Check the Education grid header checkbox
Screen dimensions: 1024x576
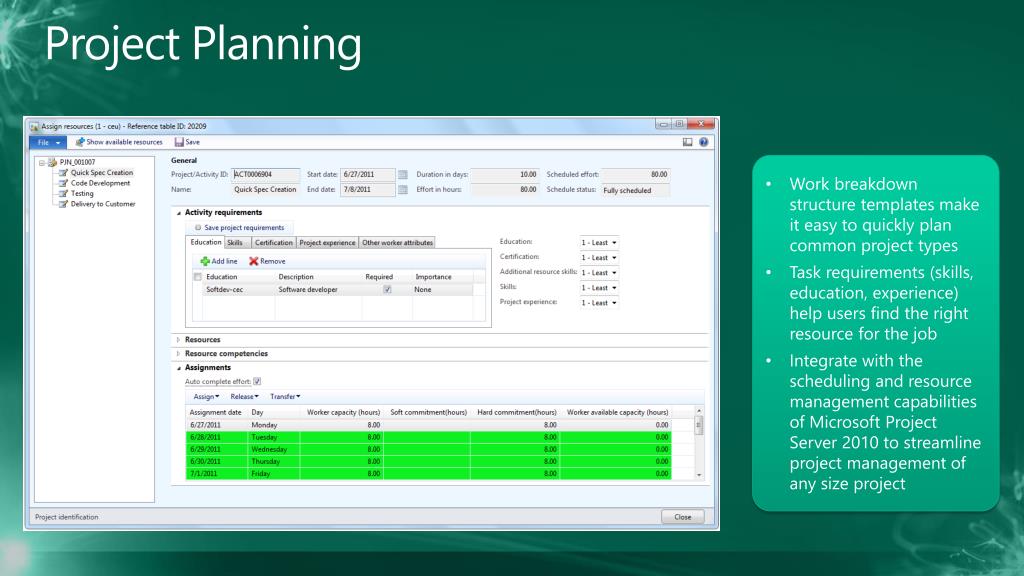[198, 277]
